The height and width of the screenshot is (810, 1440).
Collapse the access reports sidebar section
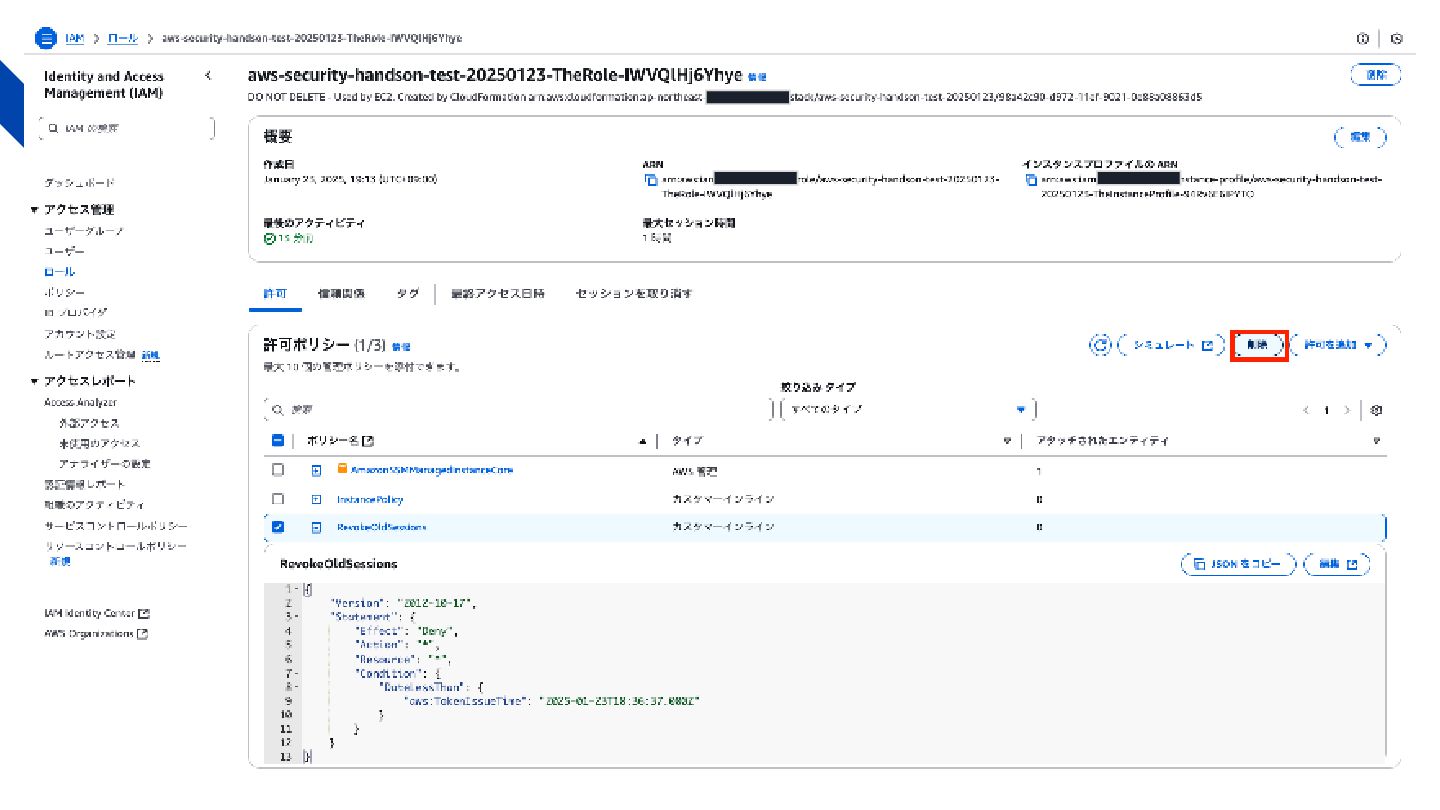point(35,381)
